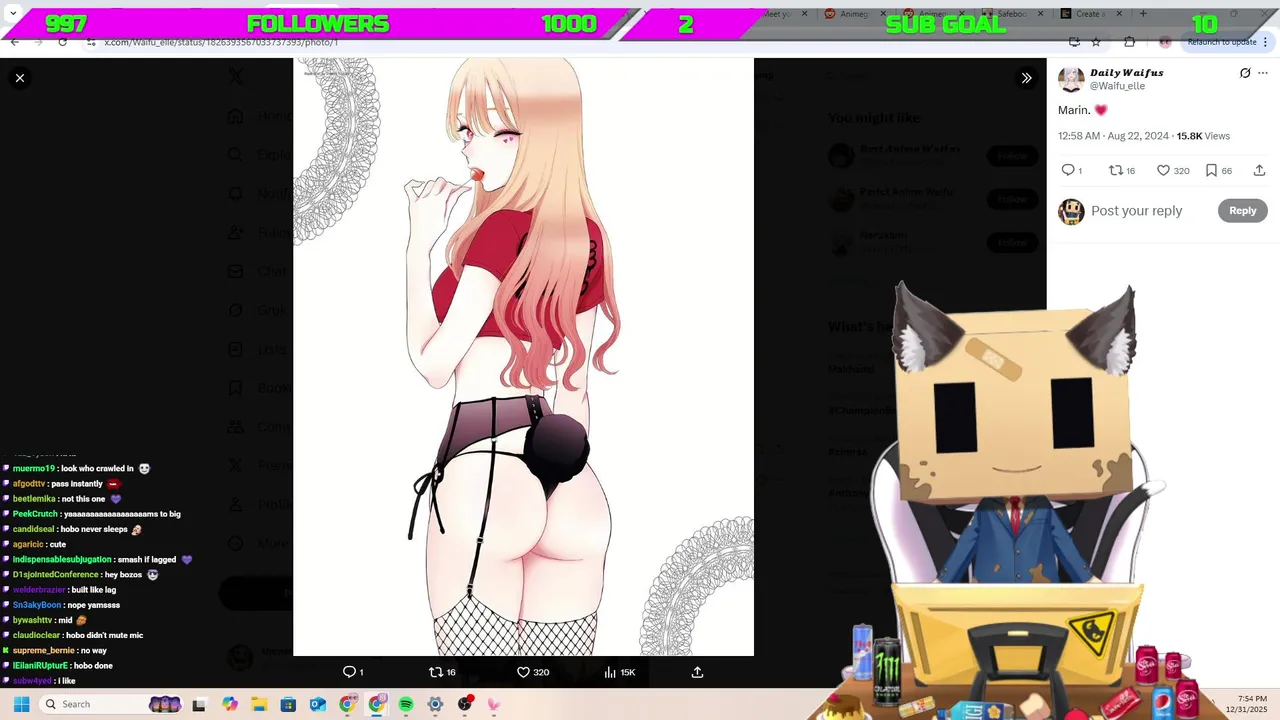Screen dimensions: 1280x720
Task: Open the @Waifu_elle handle link
Action: [1117, 86]
